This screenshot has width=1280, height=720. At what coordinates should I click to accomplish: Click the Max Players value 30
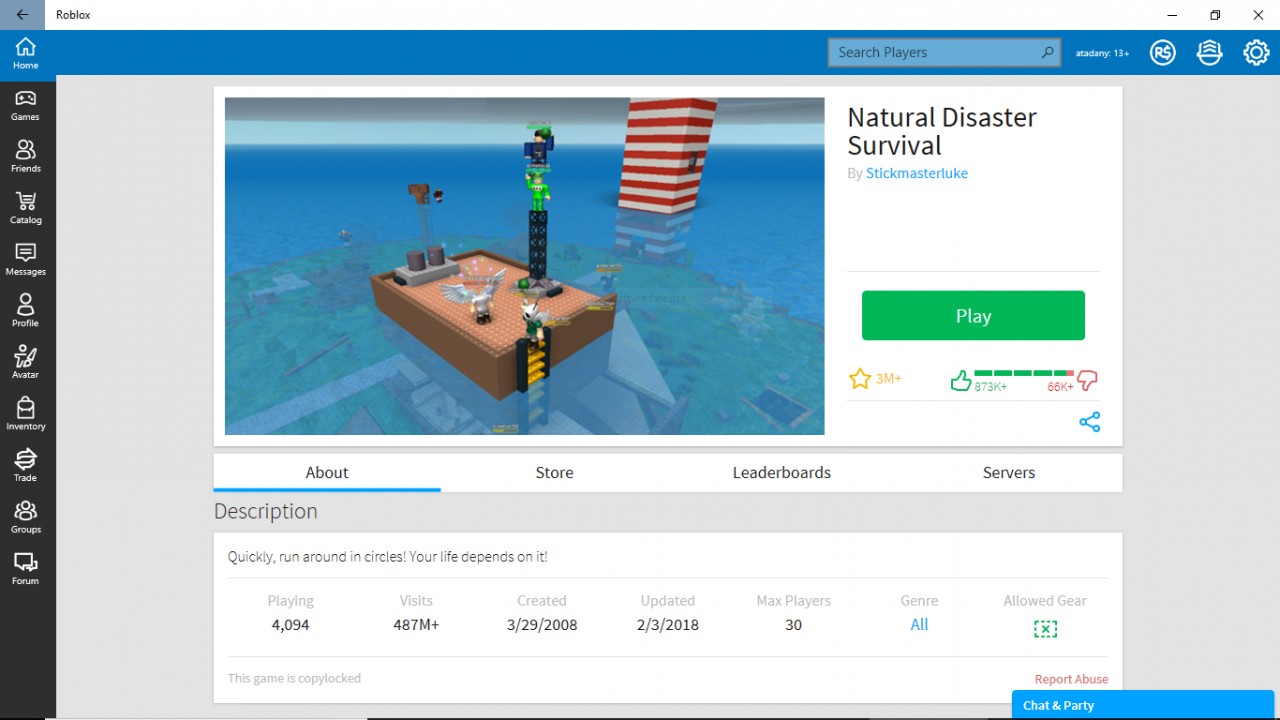coord(793,625)
